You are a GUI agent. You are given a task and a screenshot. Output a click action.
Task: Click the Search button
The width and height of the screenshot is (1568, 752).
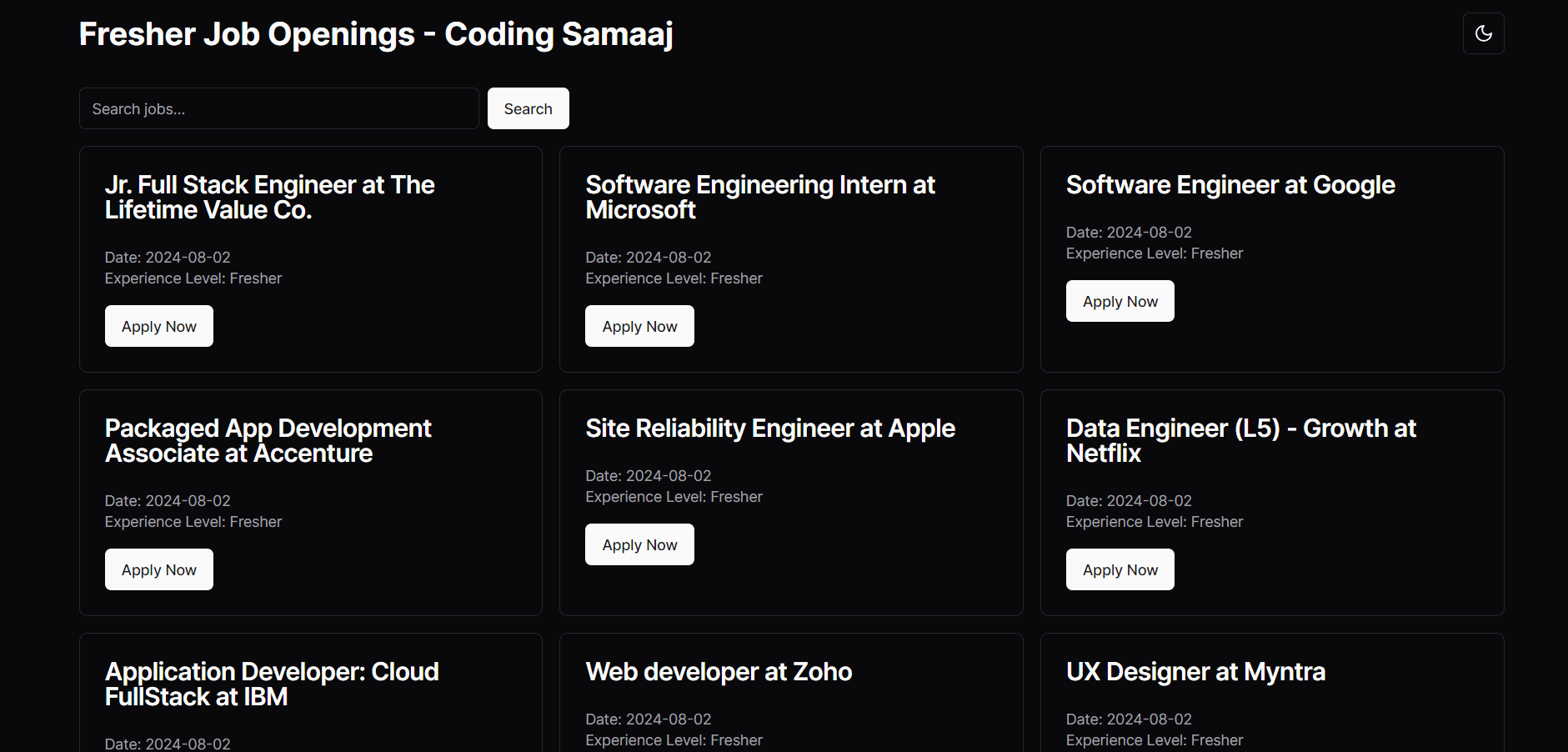coord(529,108)
